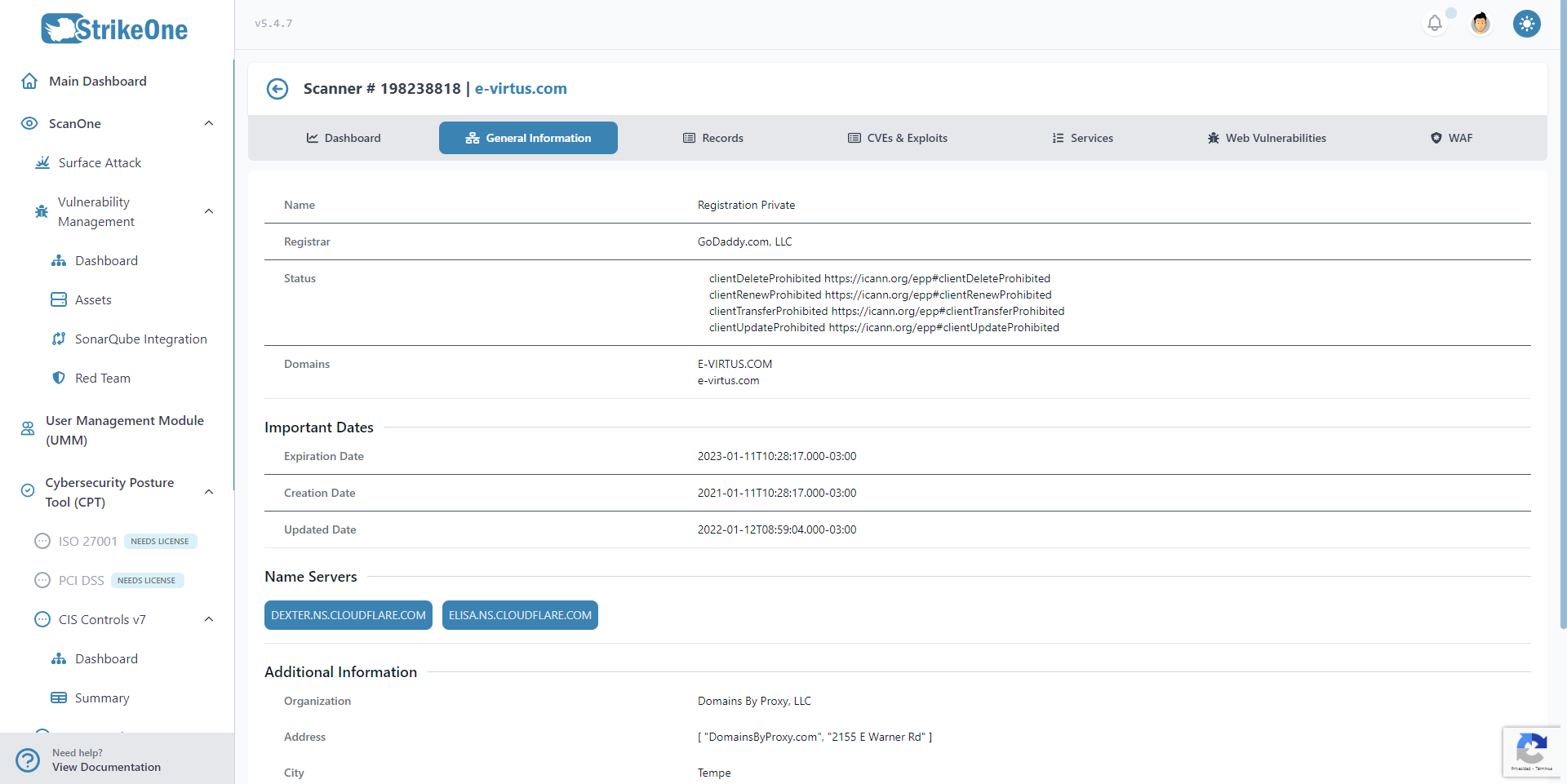This screenshot has height=784, width=1567.
Task: Click the clientDeleteProhibited ICANN status link
Action: [x=880, y=278]
